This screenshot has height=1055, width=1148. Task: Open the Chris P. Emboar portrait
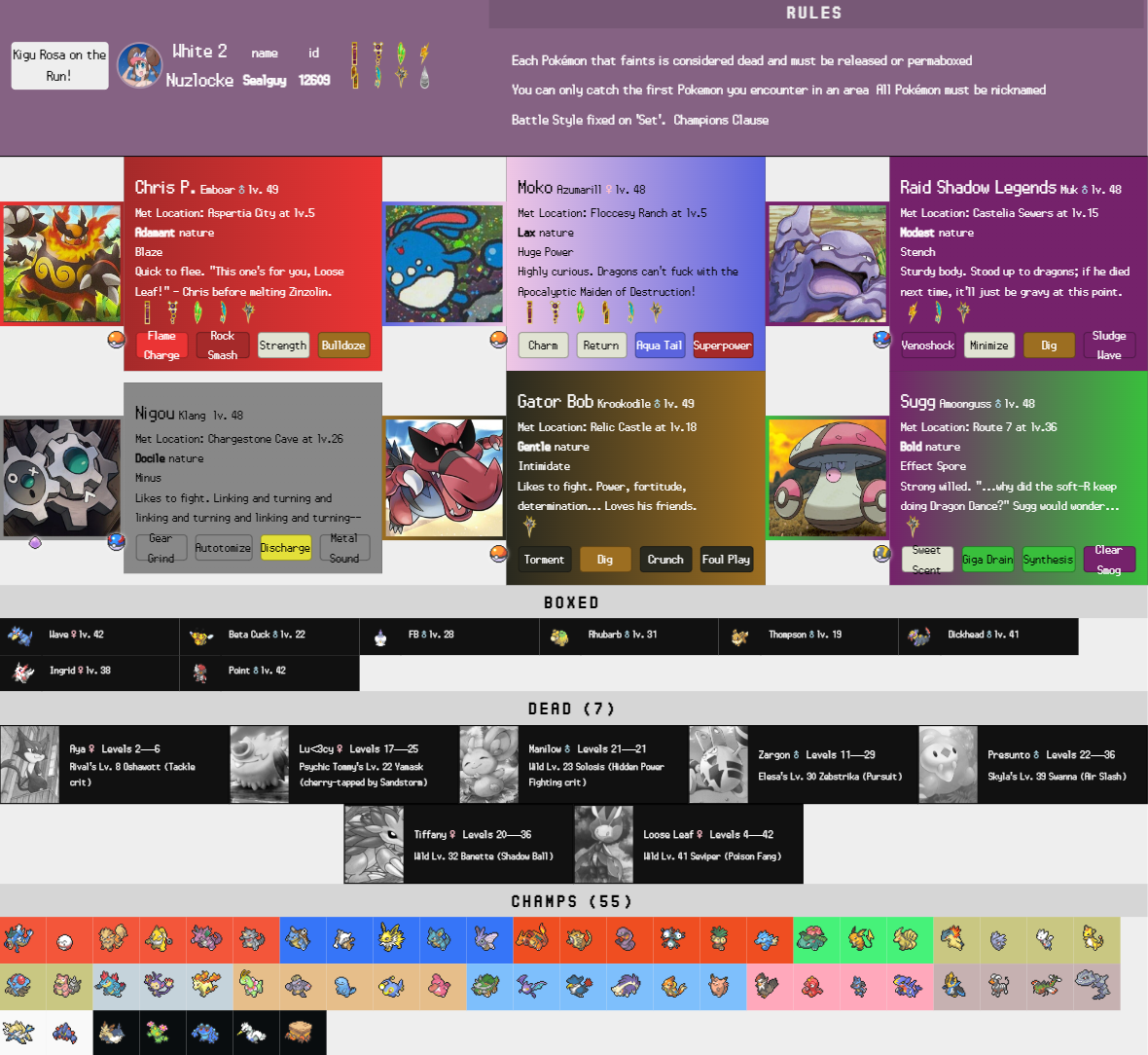pyautogui.click(x=61, y=264)
